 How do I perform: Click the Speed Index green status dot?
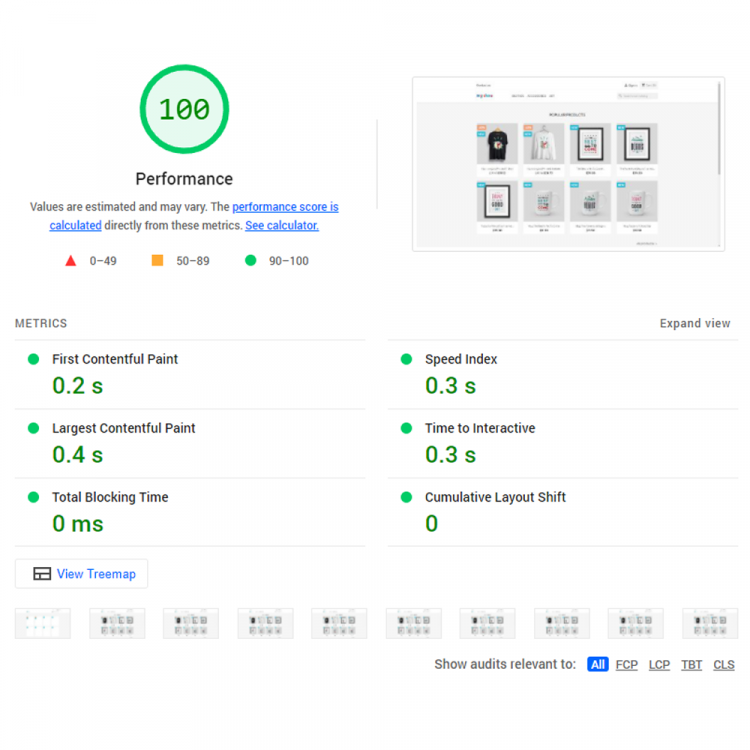tap(406, 359)
